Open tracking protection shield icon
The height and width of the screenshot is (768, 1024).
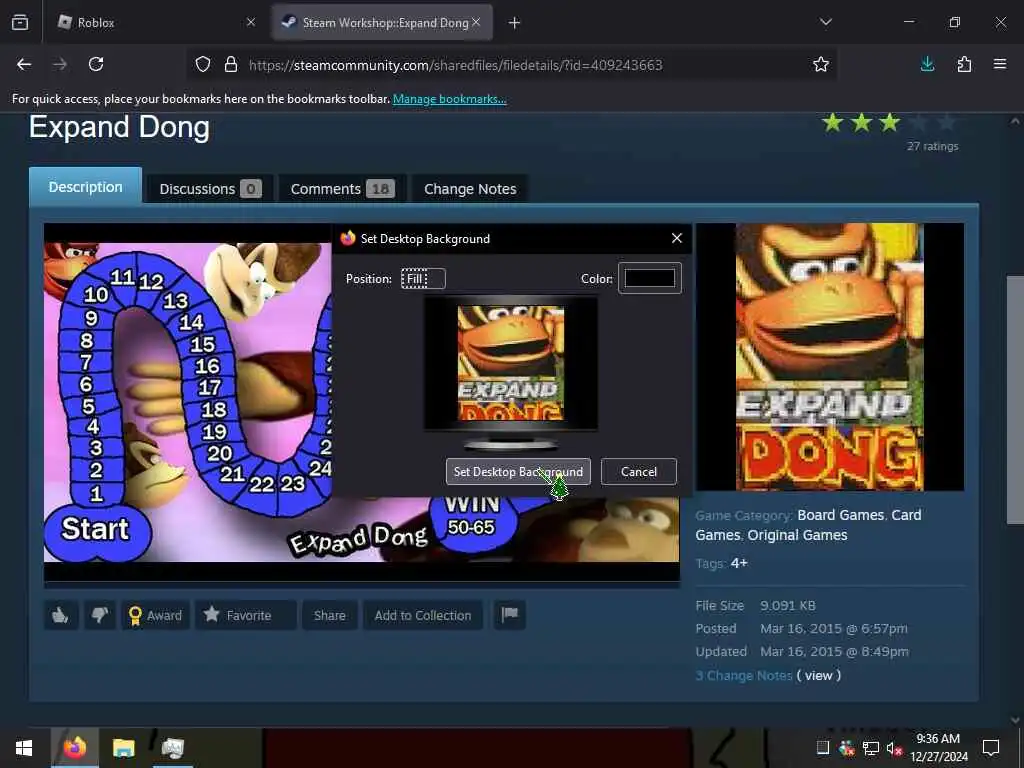203,65
